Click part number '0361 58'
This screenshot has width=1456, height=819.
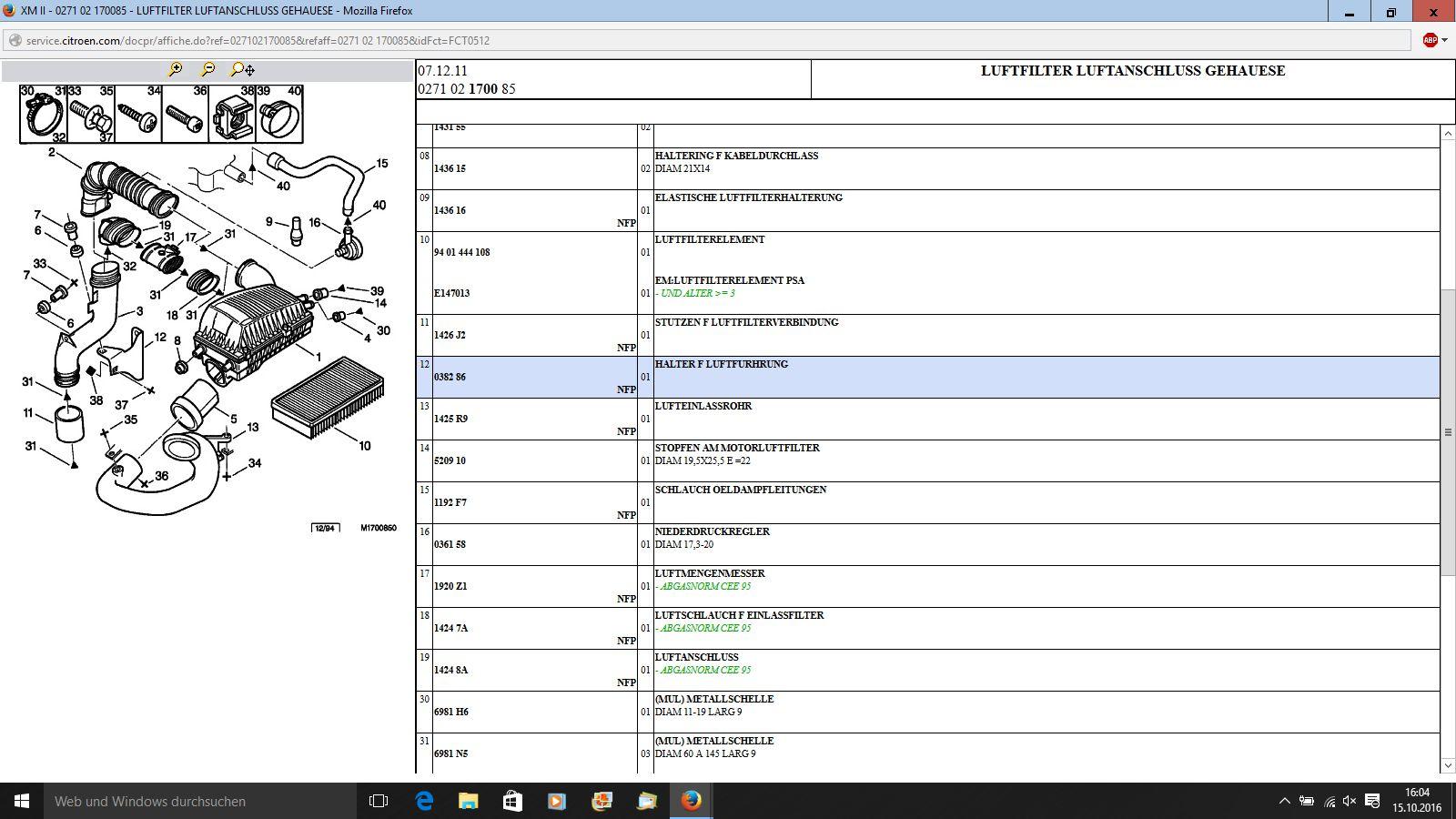(x=450, y=544)
